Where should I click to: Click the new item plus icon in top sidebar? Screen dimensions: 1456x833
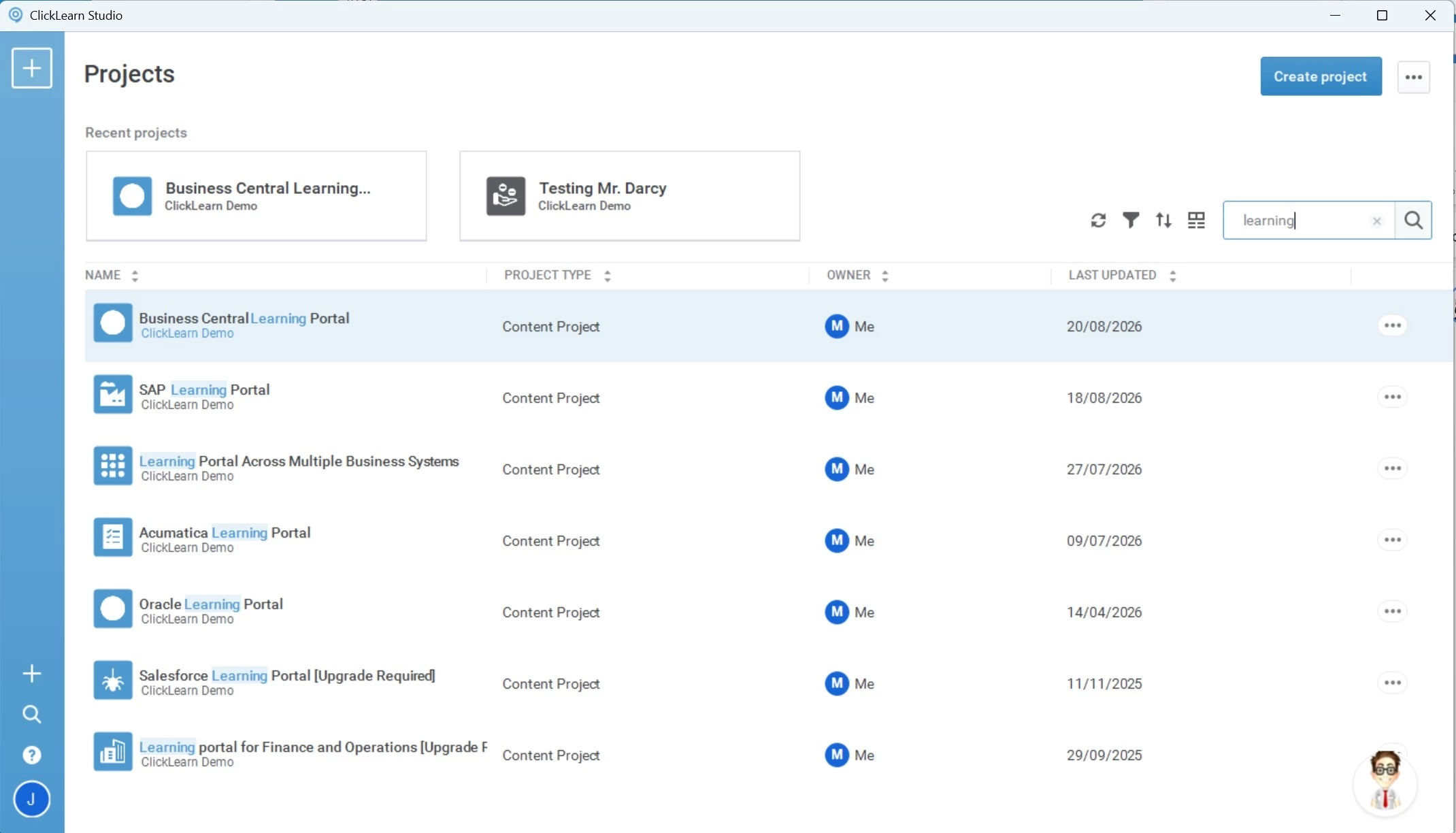(31, 68)
